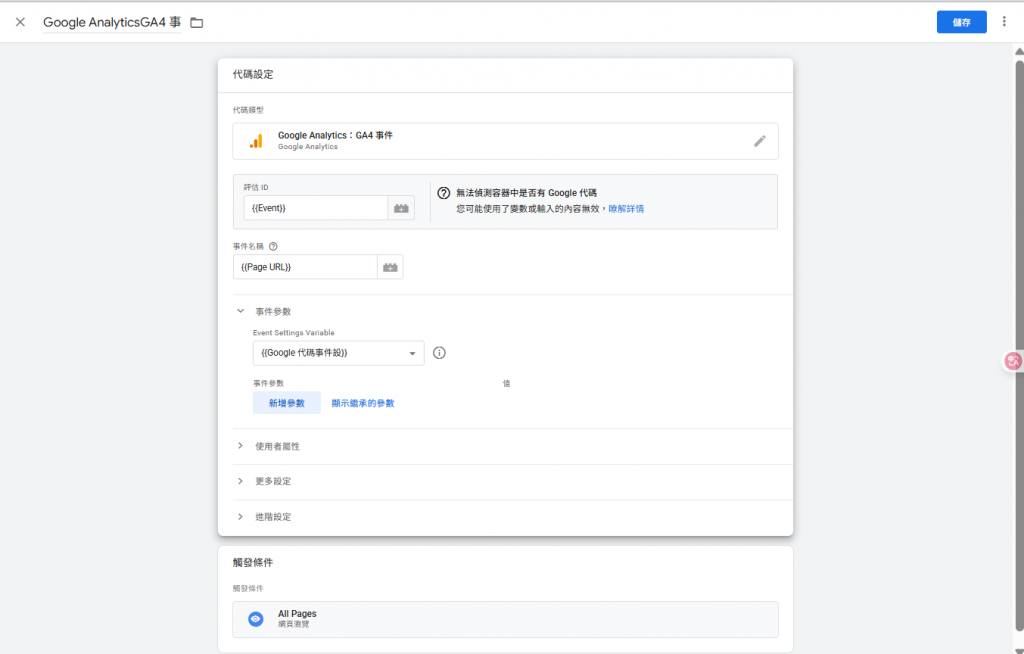Select the All Pages trigger row
Viewport: 1024px width, 654px height.
tap(505, 619)
